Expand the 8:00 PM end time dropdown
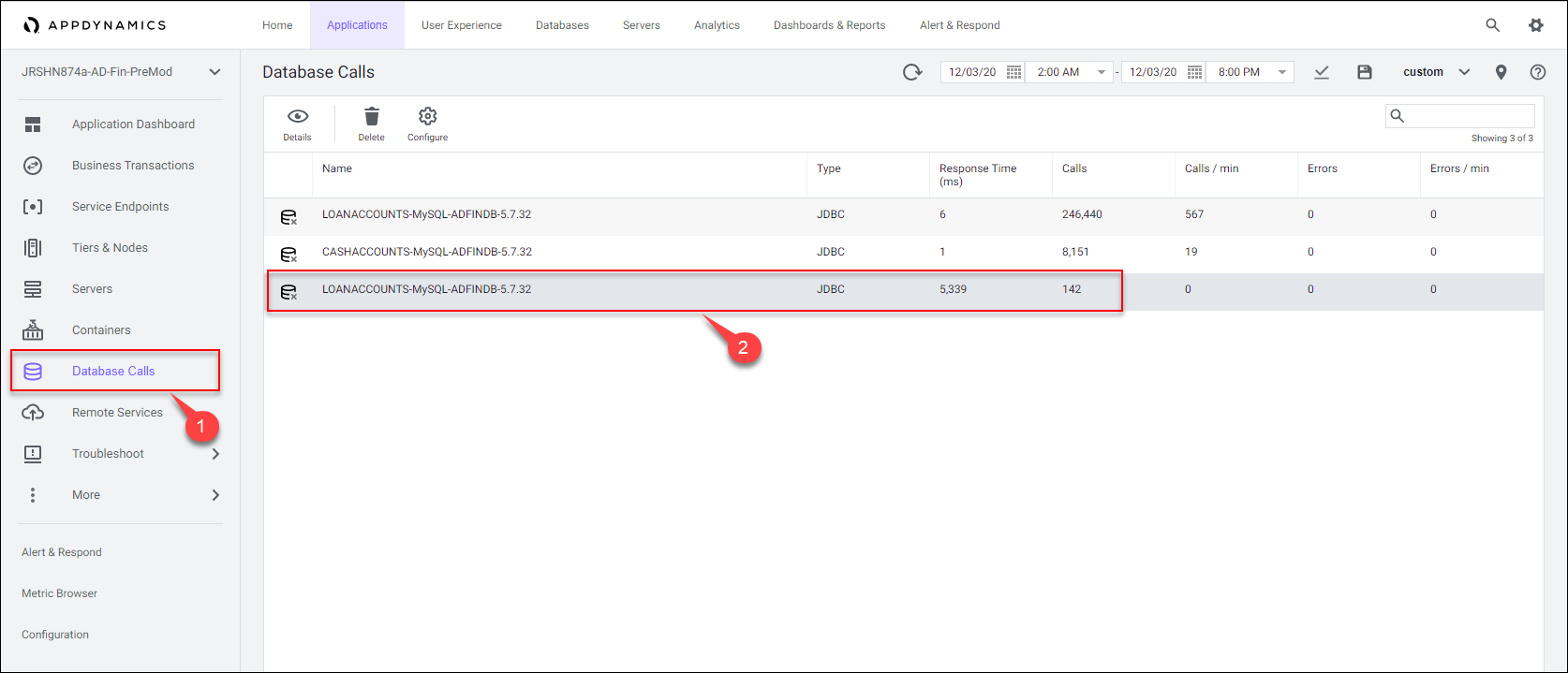 click(1282, 72)
